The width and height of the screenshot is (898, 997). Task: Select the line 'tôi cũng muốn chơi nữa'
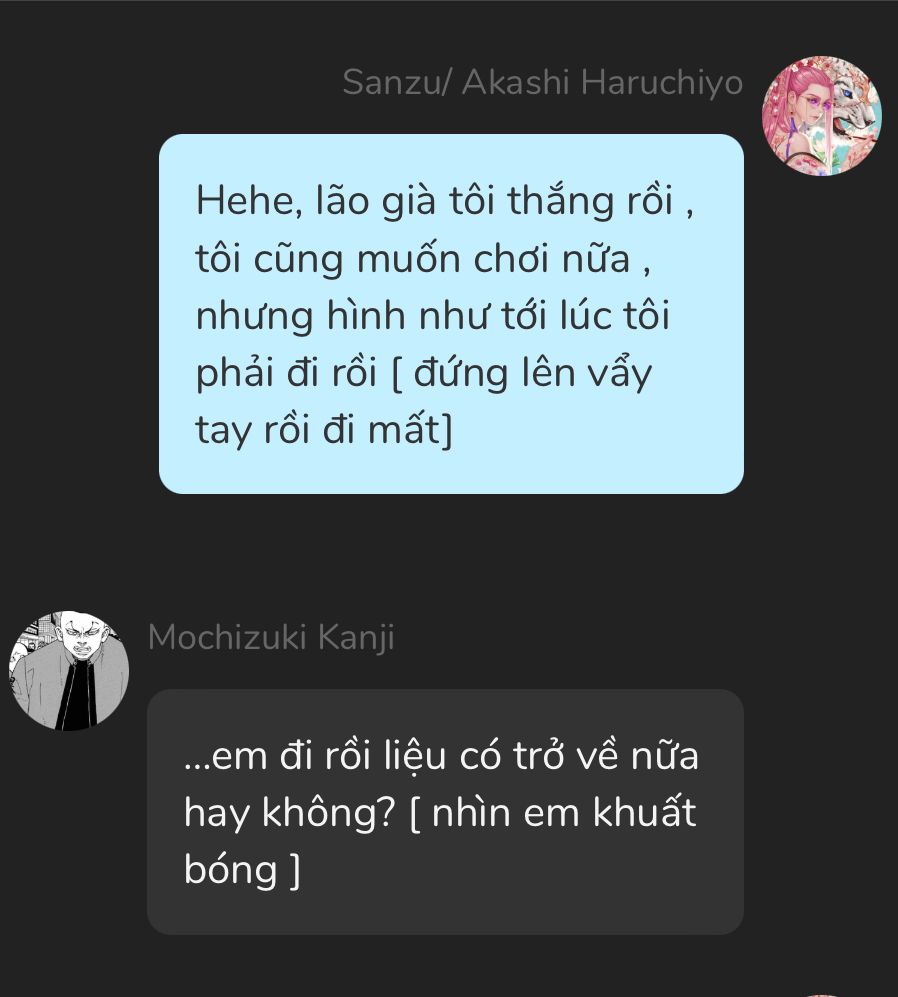point(424,259)
